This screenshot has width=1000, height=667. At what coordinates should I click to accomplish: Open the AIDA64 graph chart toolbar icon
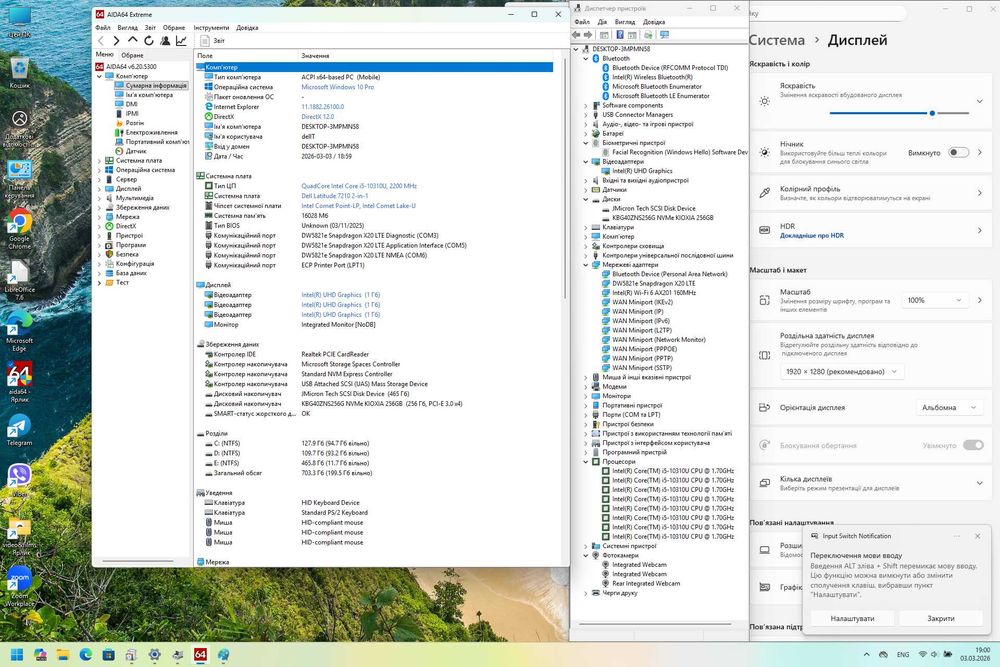click(182, 41)
